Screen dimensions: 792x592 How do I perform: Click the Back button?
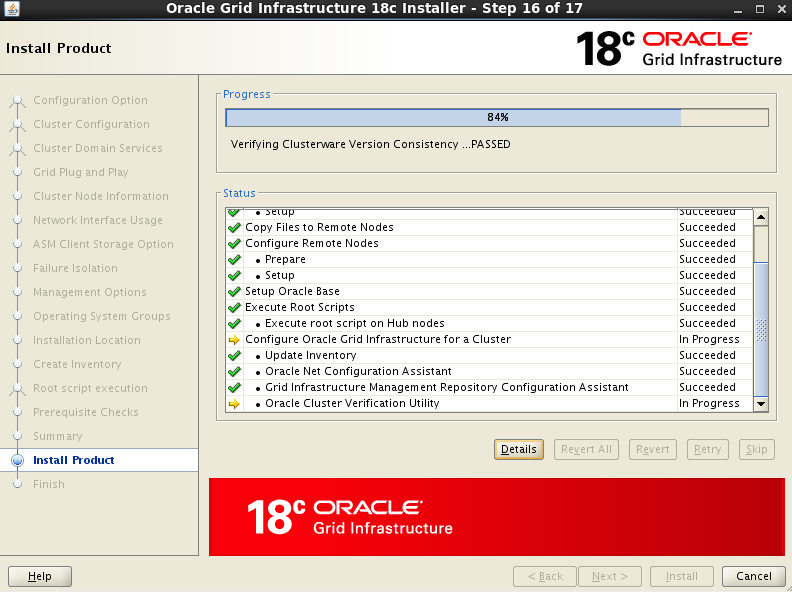[545, 576]
